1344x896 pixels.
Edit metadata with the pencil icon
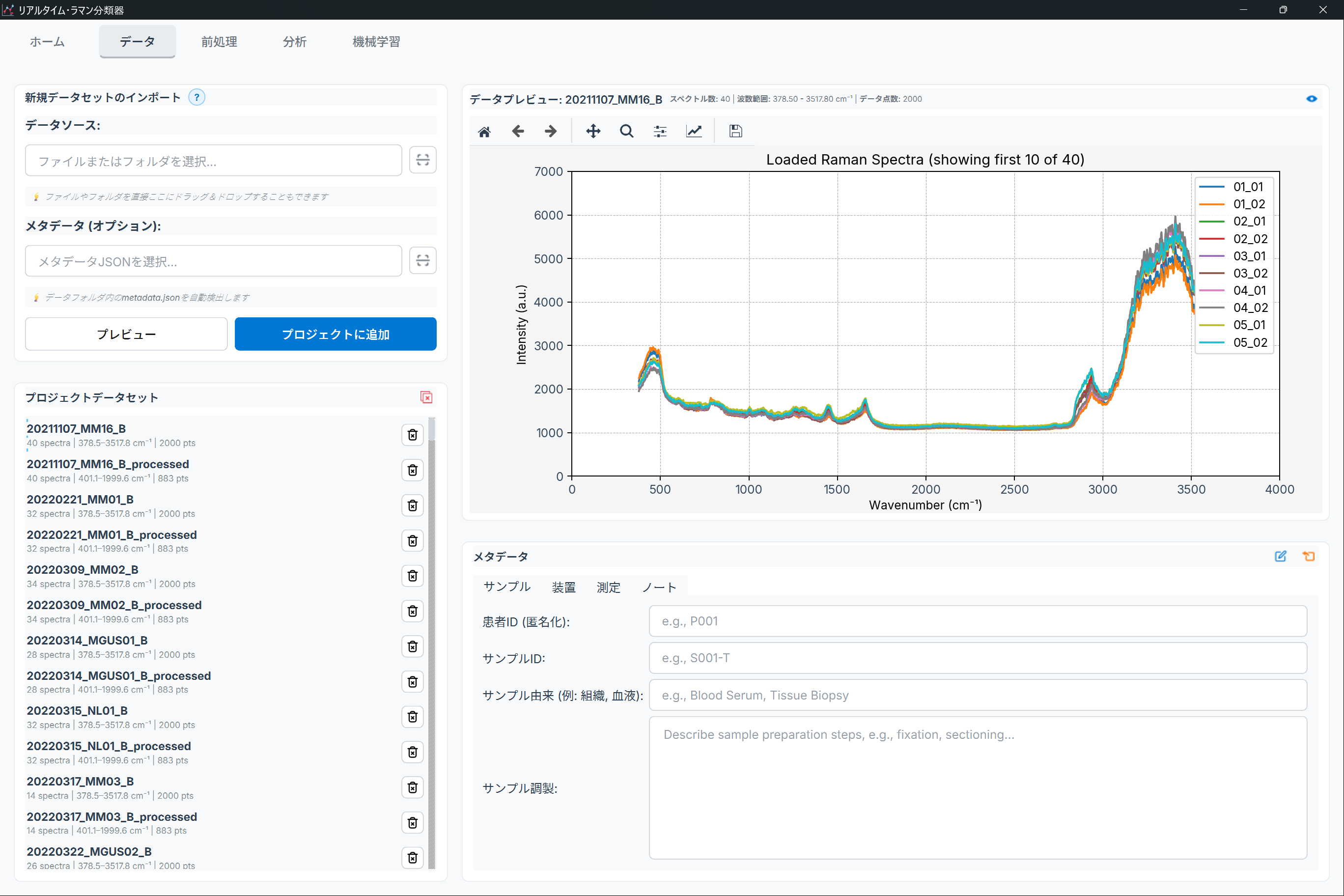pos(1281,556)
